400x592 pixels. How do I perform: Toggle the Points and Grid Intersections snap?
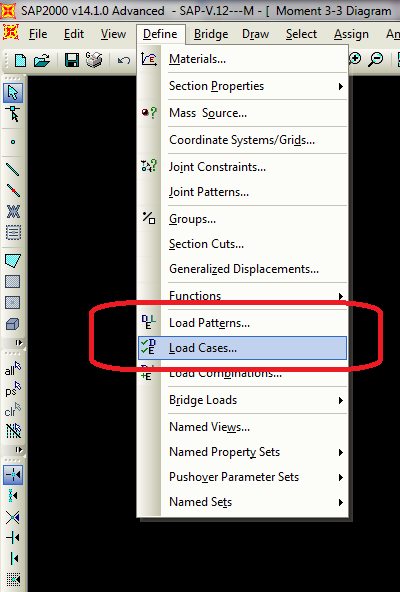point(13,475)
